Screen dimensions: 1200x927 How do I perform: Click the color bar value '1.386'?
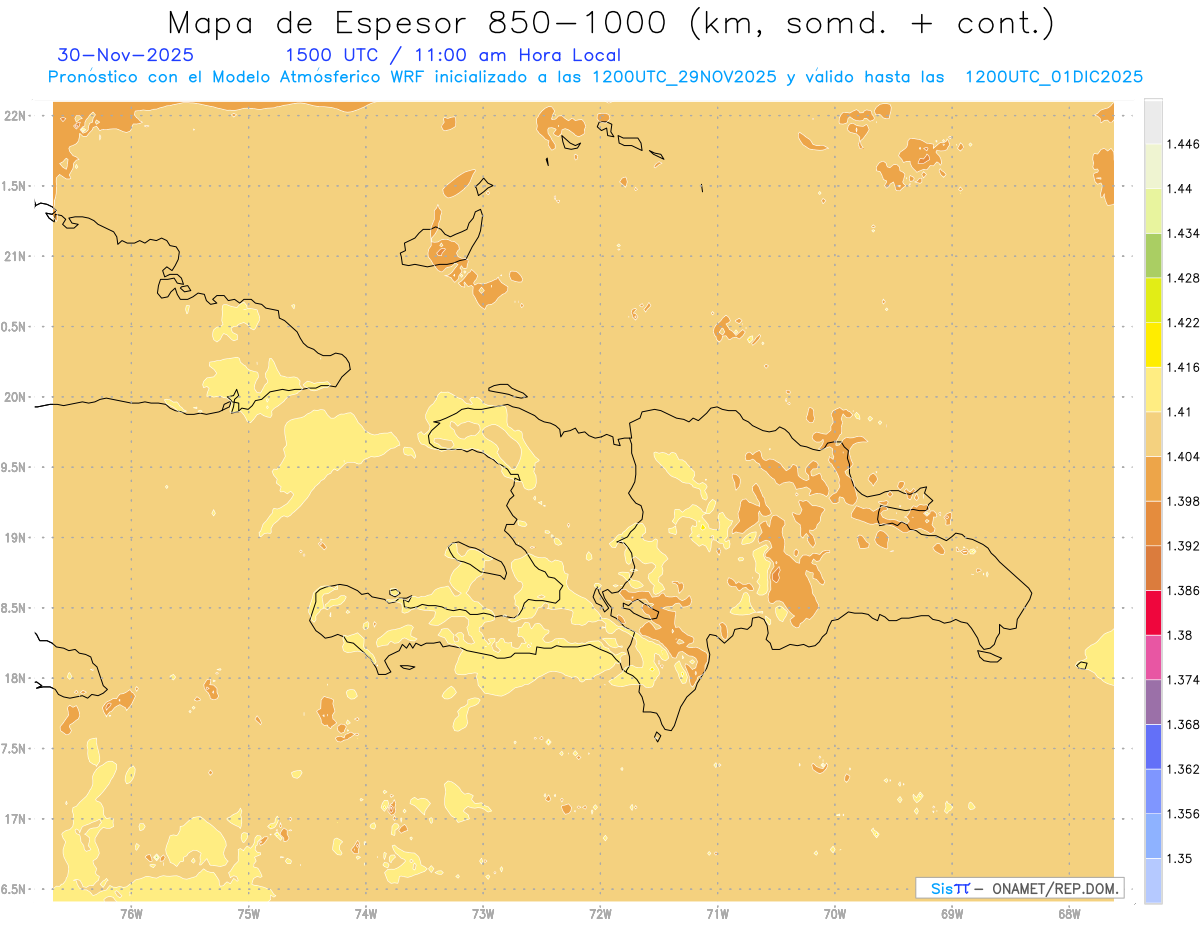(x=1183, y=591)
